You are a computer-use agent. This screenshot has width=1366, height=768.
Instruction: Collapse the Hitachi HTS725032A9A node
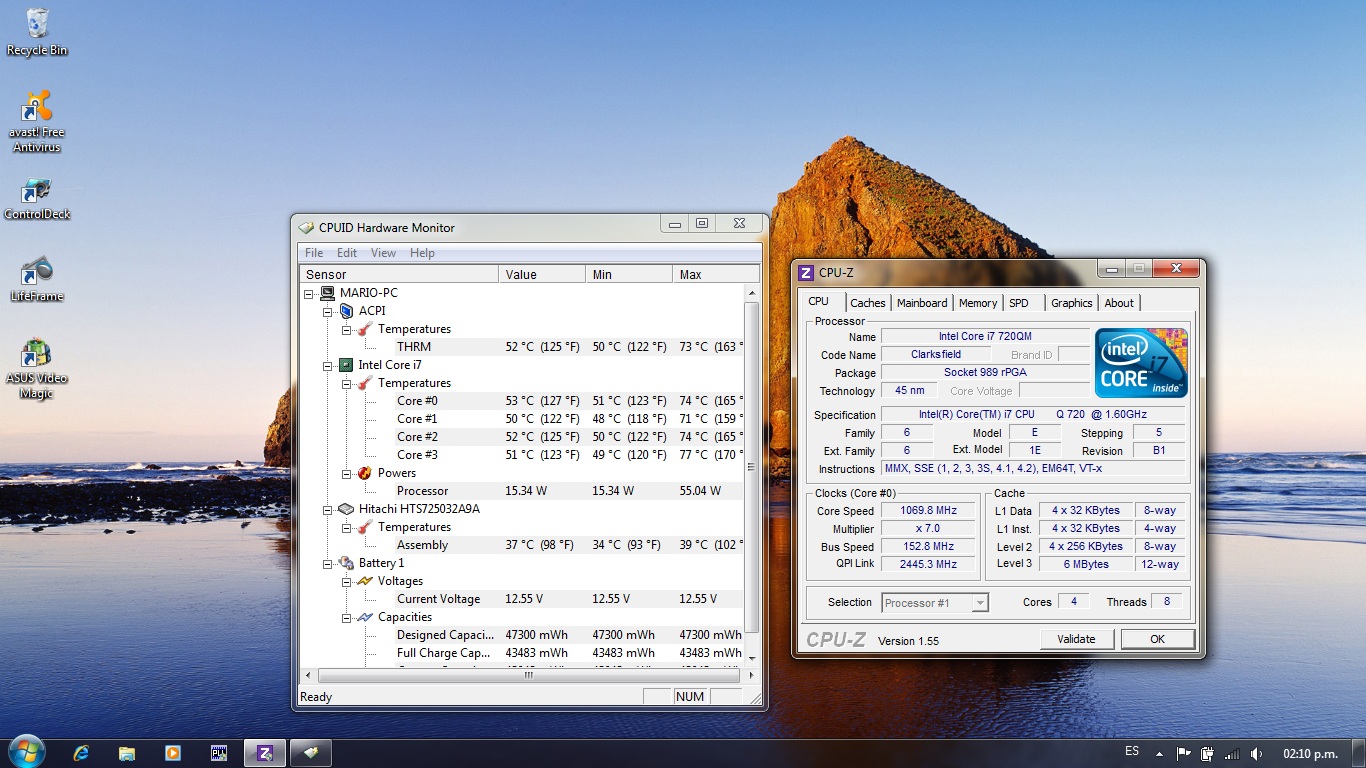pos(328,510)
